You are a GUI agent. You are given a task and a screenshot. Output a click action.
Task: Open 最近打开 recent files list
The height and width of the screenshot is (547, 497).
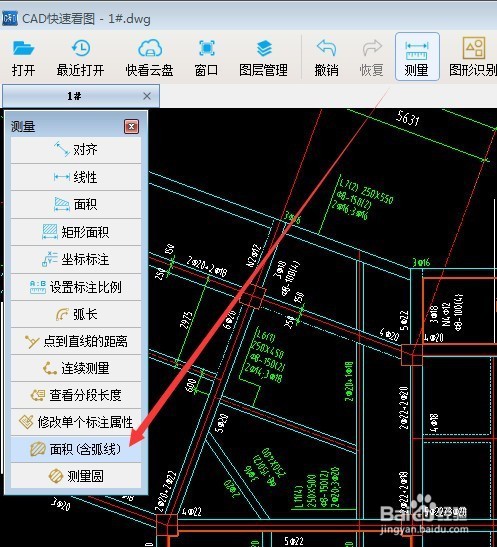[81, 58]
